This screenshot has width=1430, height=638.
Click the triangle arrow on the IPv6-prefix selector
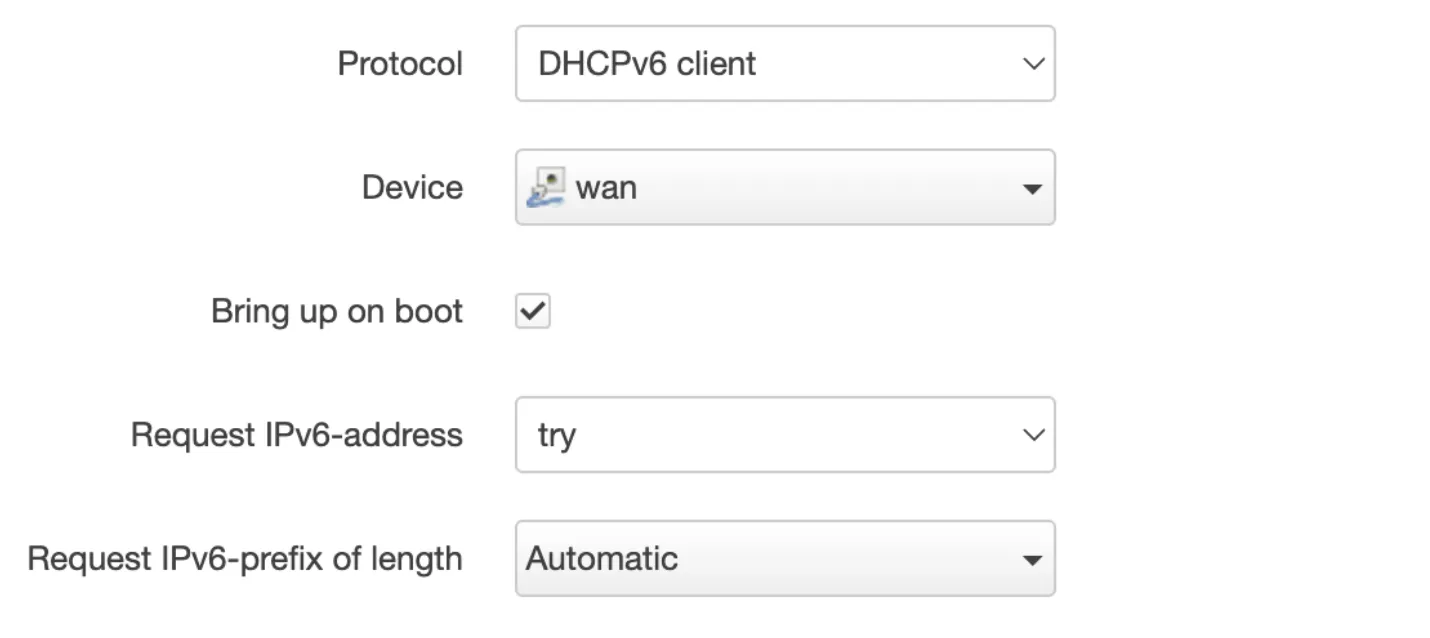(x=1032, y=559)
